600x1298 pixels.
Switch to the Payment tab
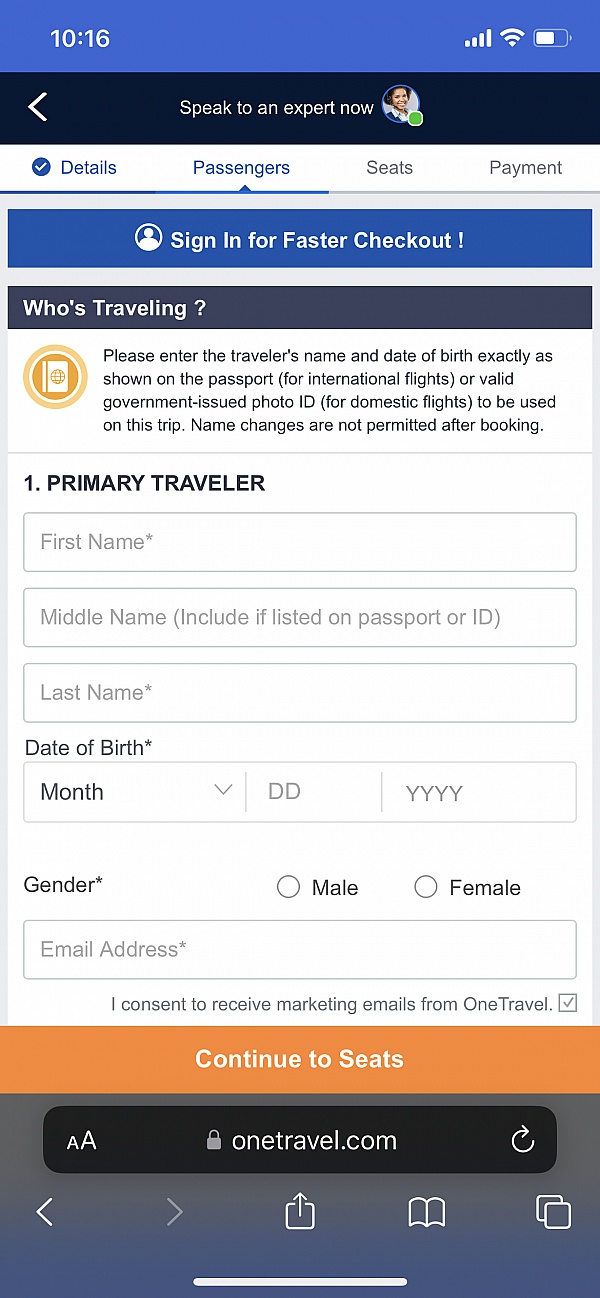coord(525,168)
